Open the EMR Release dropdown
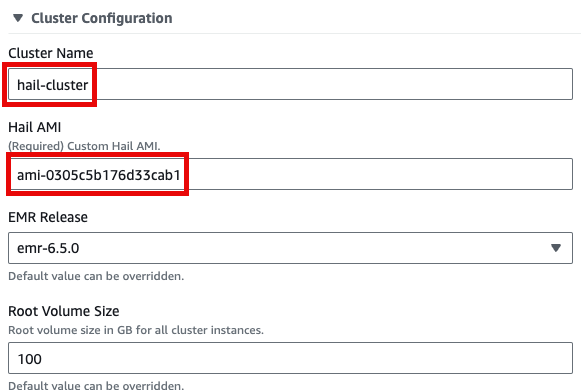581x390 pixels. coord(290,248)
